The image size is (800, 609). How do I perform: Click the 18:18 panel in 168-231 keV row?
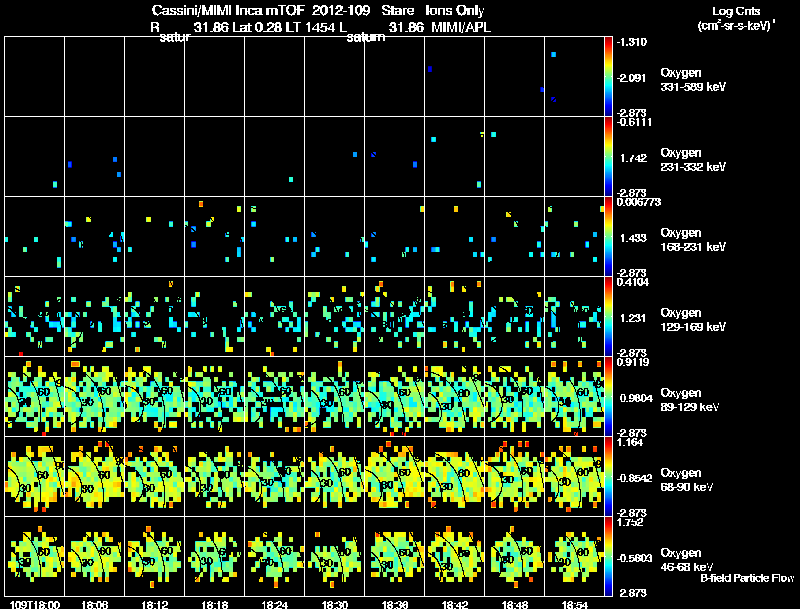pyautogui.click(x=215, y=236)
